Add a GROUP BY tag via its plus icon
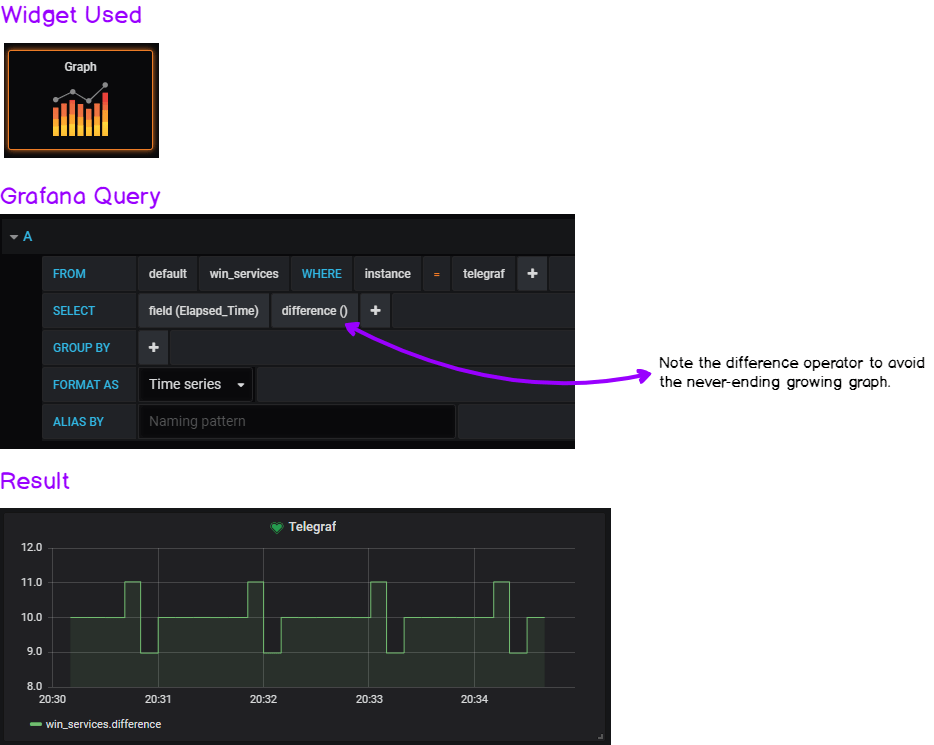 pos(152,347)
